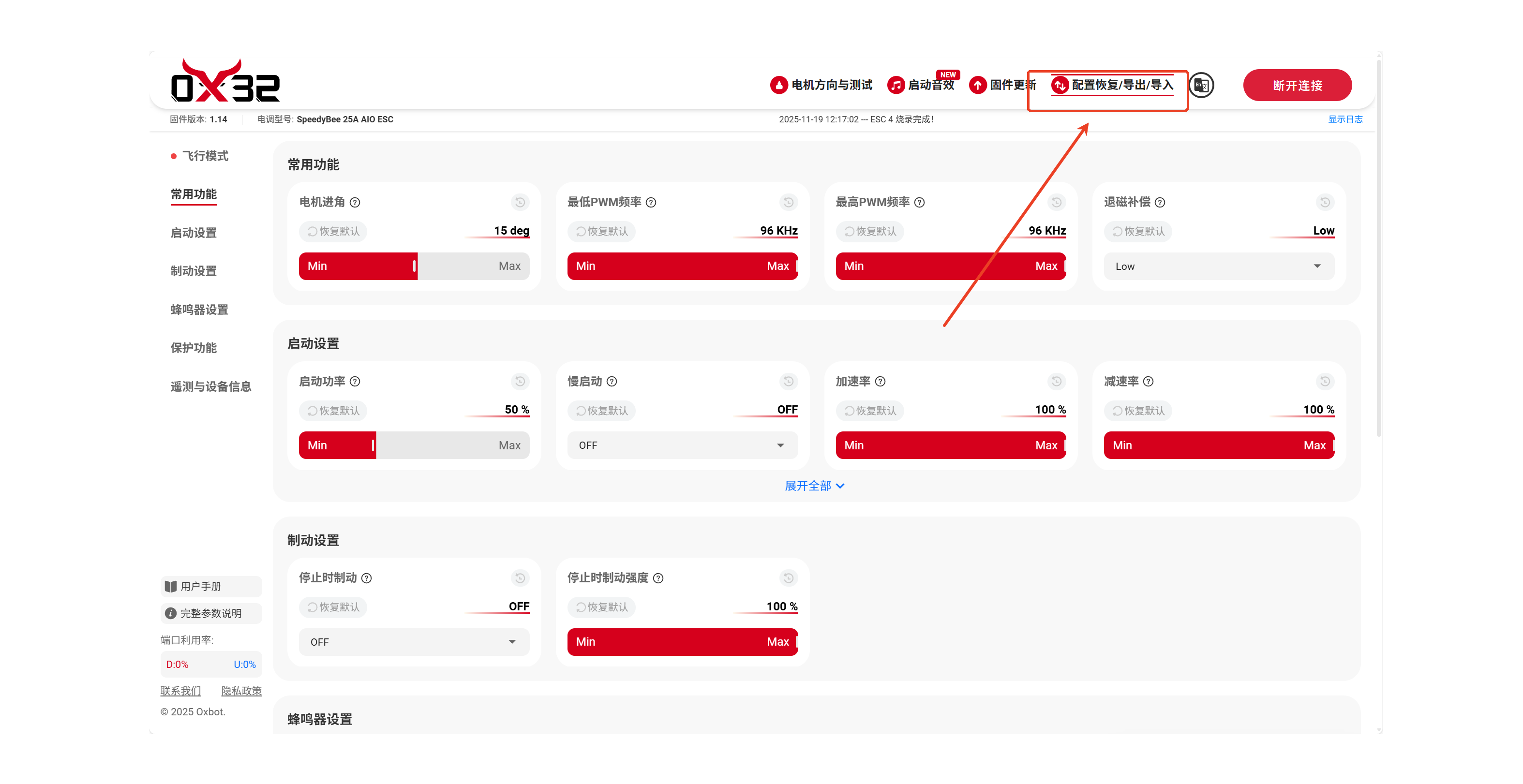Click help icon next to 电机进角
This screenshot has width=1523, height=784.
coord(355,202)
